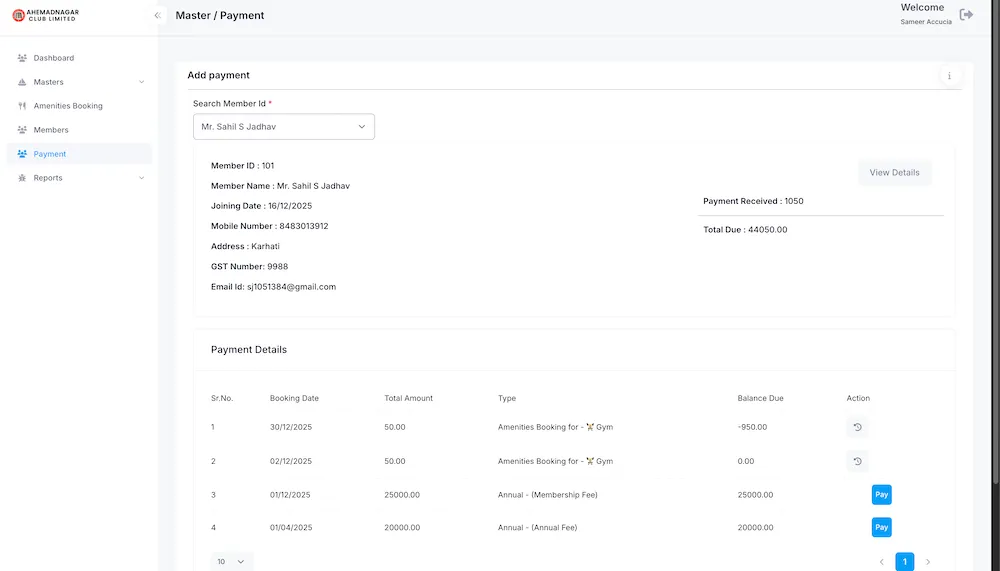Click the Booking Date column header
Viewport: 1000px width, 571px height.
coord(294,398)
